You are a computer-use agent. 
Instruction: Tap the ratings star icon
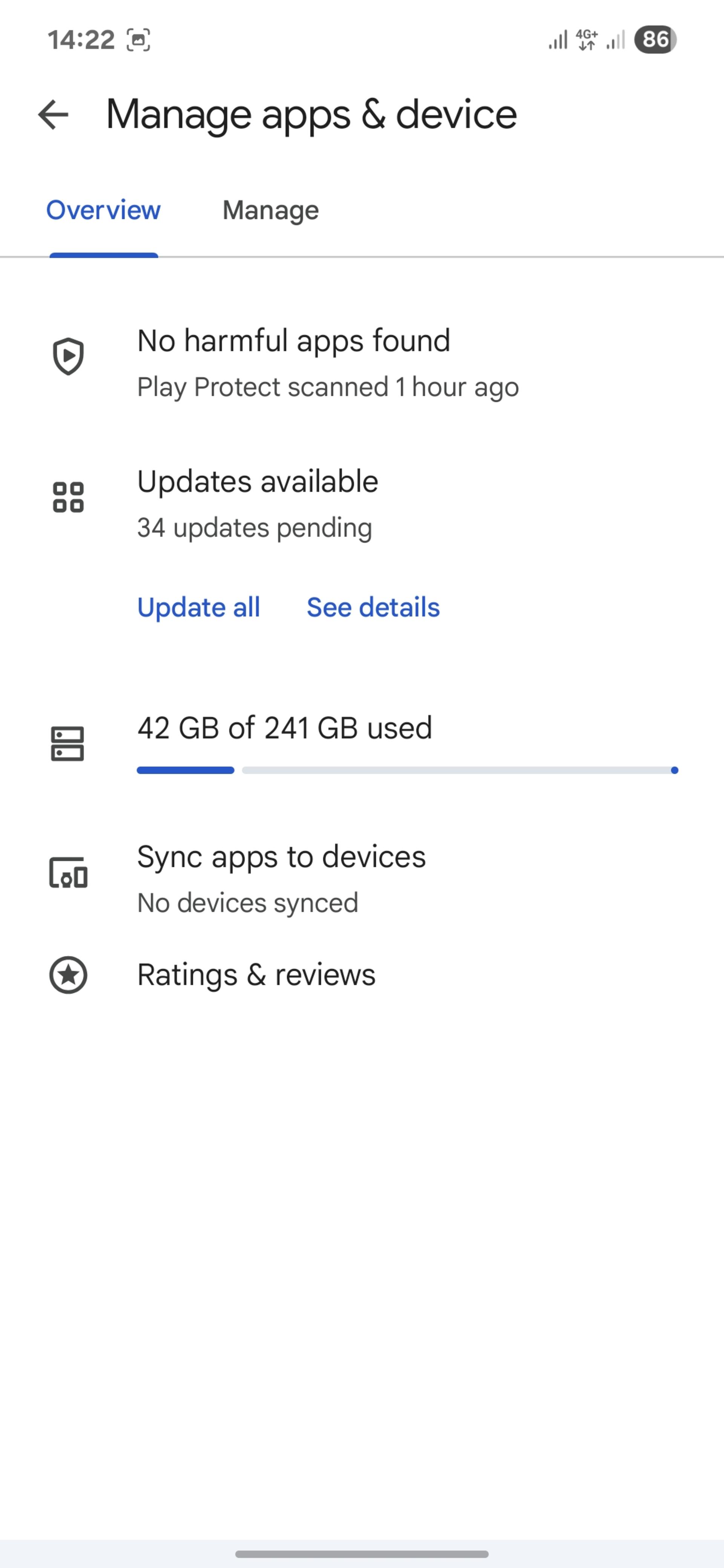coord(68,974)
